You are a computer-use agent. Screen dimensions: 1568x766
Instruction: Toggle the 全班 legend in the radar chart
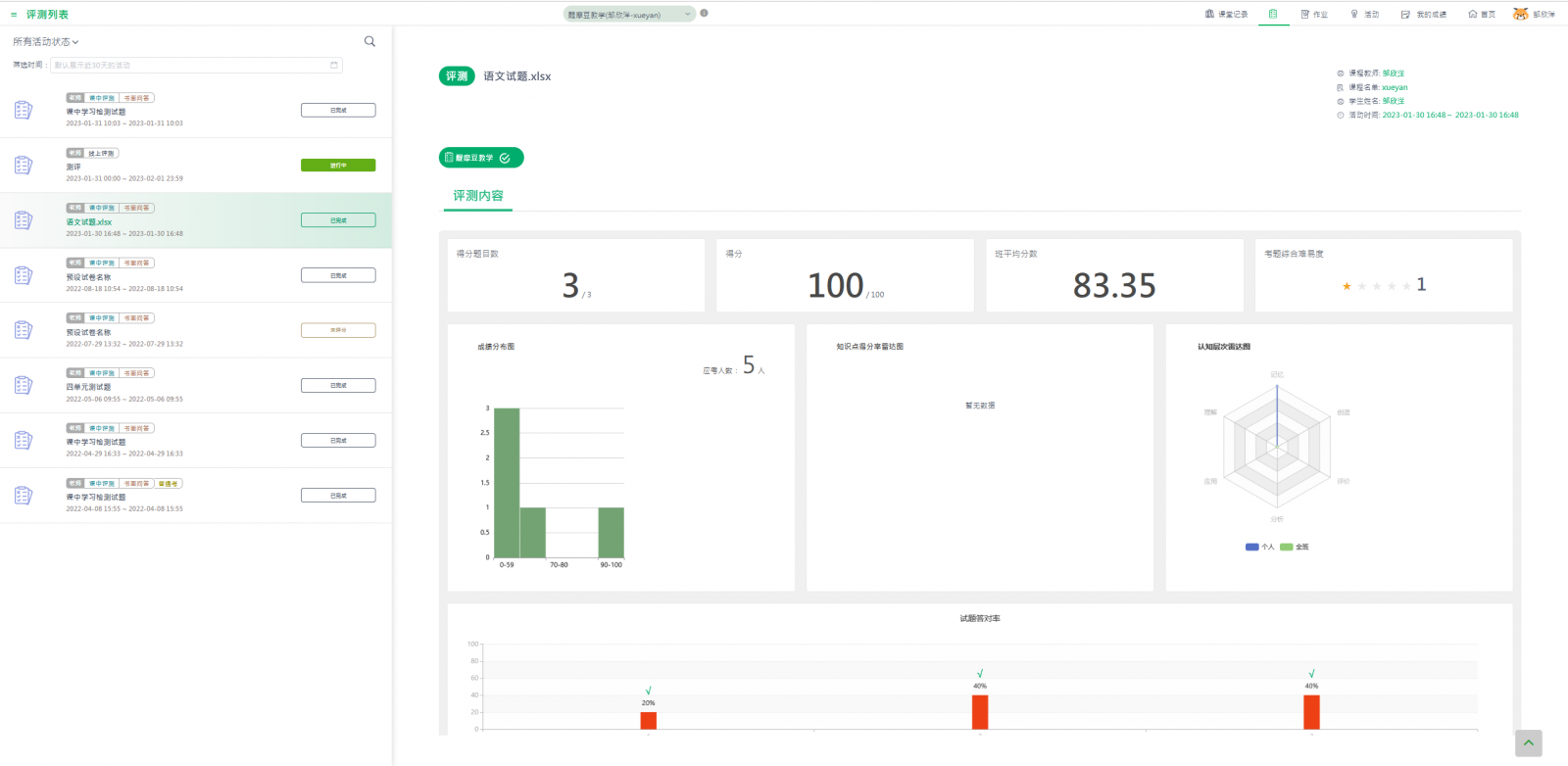point(1294,547)
